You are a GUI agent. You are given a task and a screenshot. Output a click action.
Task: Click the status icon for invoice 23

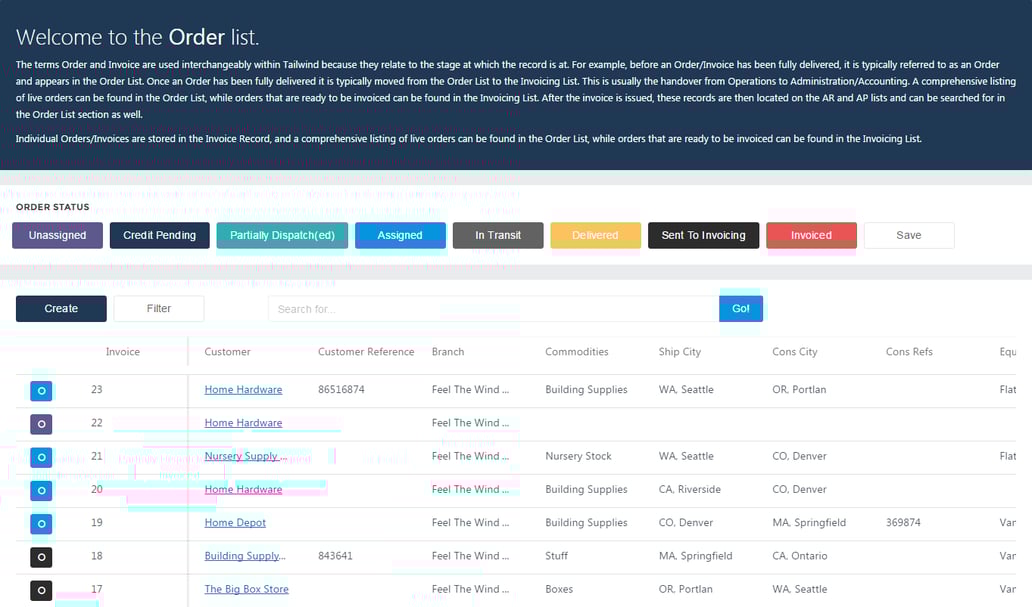click(41, 391)
